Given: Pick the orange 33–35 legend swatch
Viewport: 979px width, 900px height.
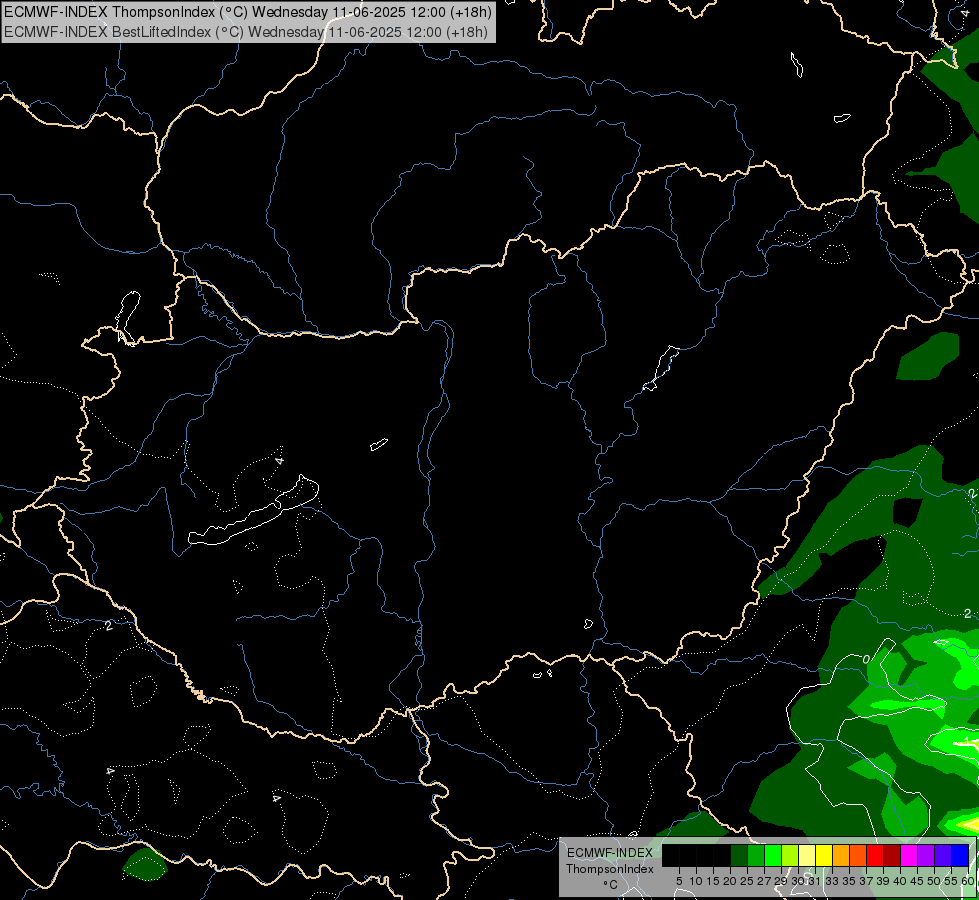Looking at the screenshot, I should click(x=841, y=855).
